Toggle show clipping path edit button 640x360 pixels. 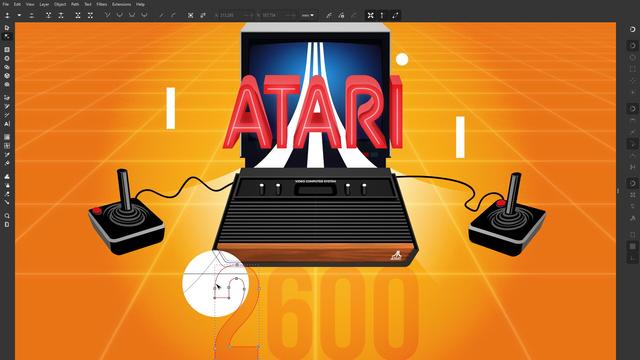coord(329,16)
